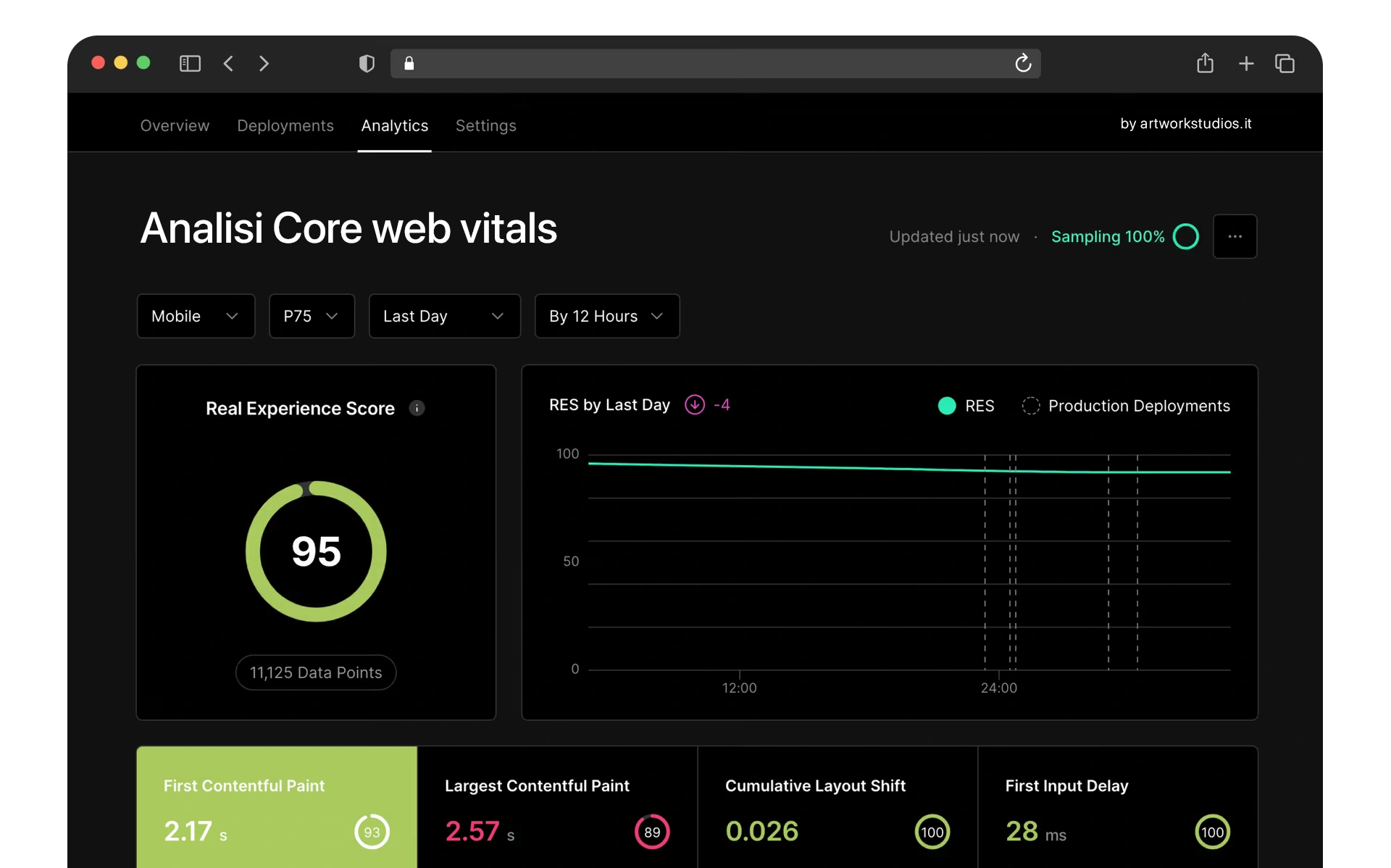This screenshot has width=1391, height=868.
Task: Click the browser sidebar toggle icon
Action: point(189,64)
